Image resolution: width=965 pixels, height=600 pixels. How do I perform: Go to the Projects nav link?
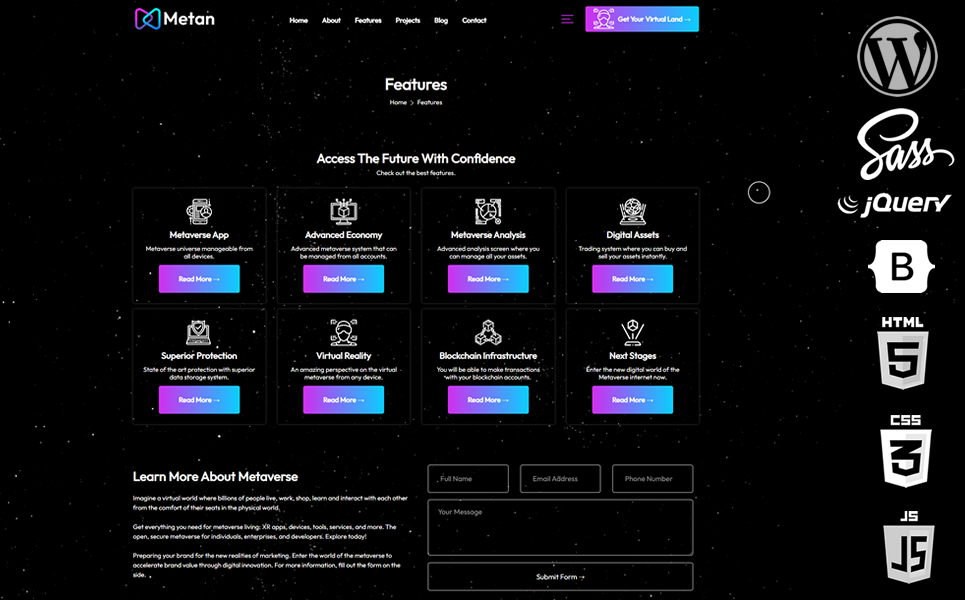click(x=408, y=20)
